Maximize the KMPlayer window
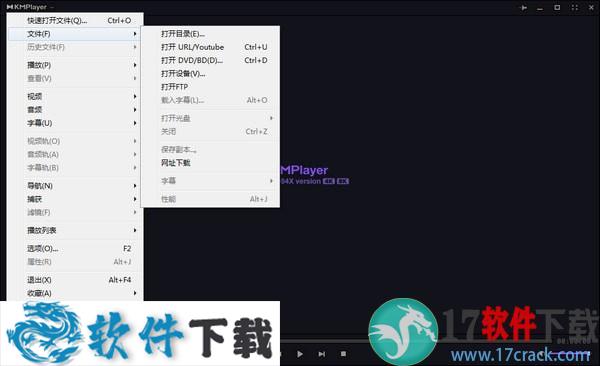600x366 pixels. (557, 8)
